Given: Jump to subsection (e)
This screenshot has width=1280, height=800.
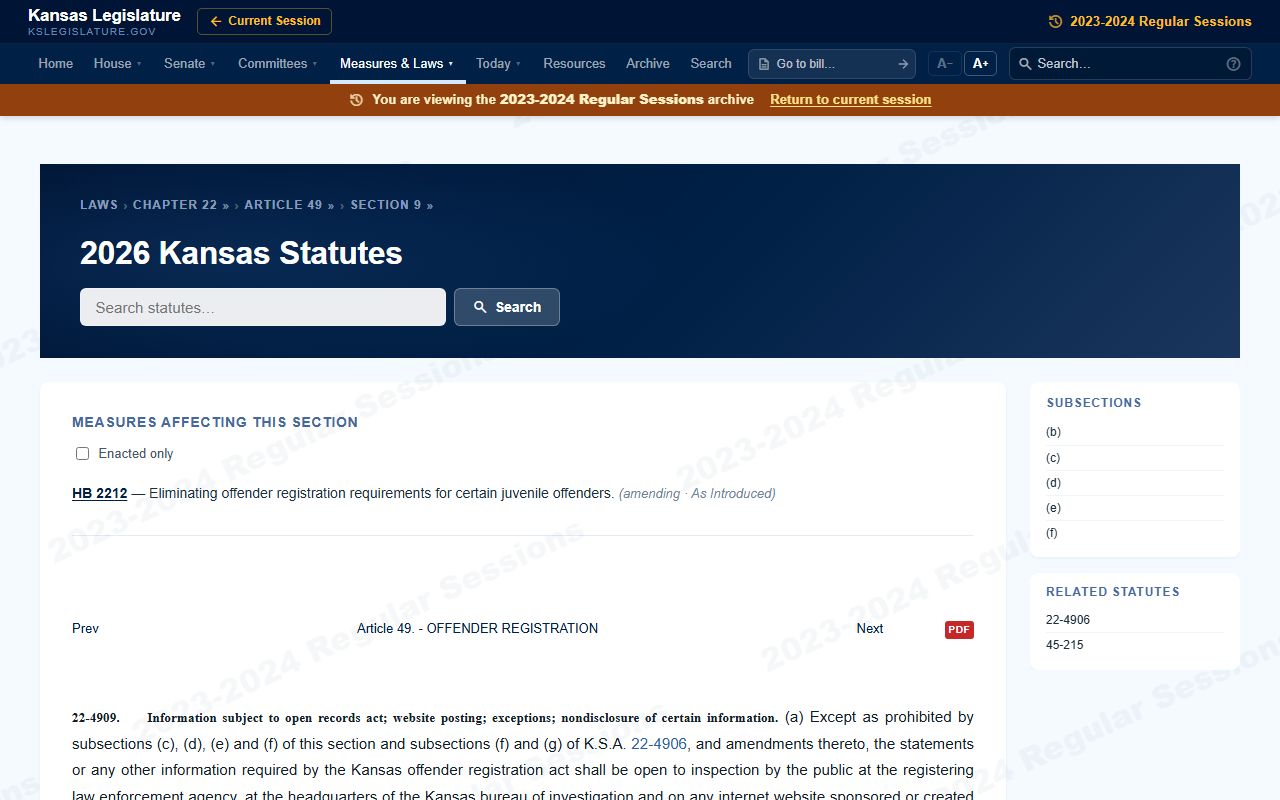Looking at the screenshot, I should (x=1053, y=508).
